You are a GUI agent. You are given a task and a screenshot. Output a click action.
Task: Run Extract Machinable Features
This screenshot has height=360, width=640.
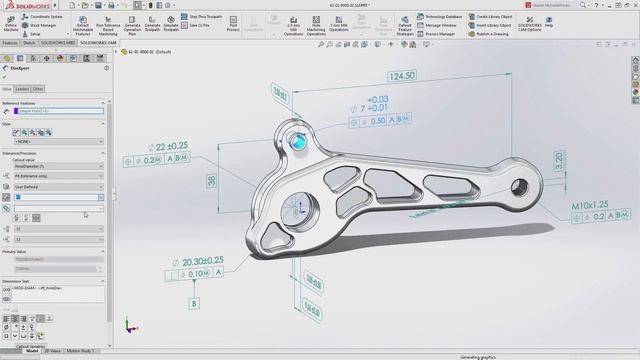[x=83, y=26]
